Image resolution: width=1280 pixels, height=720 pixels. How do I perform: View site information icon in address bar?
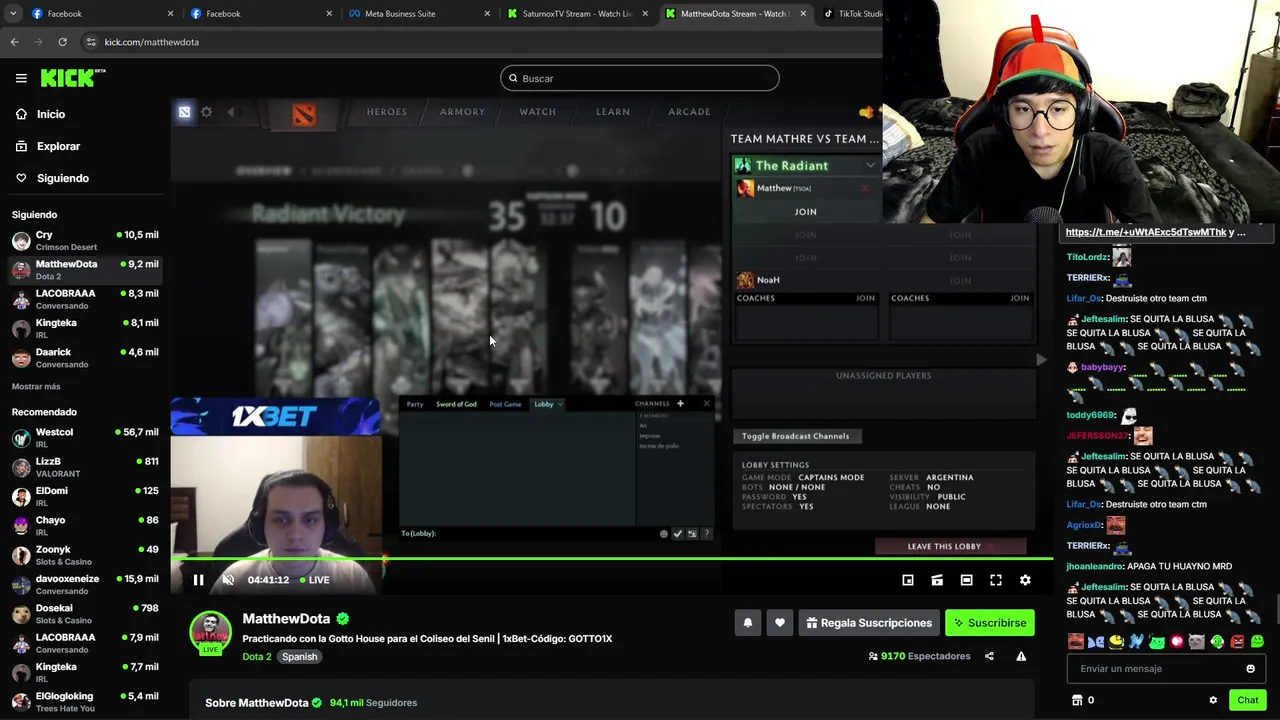point(91,42)
